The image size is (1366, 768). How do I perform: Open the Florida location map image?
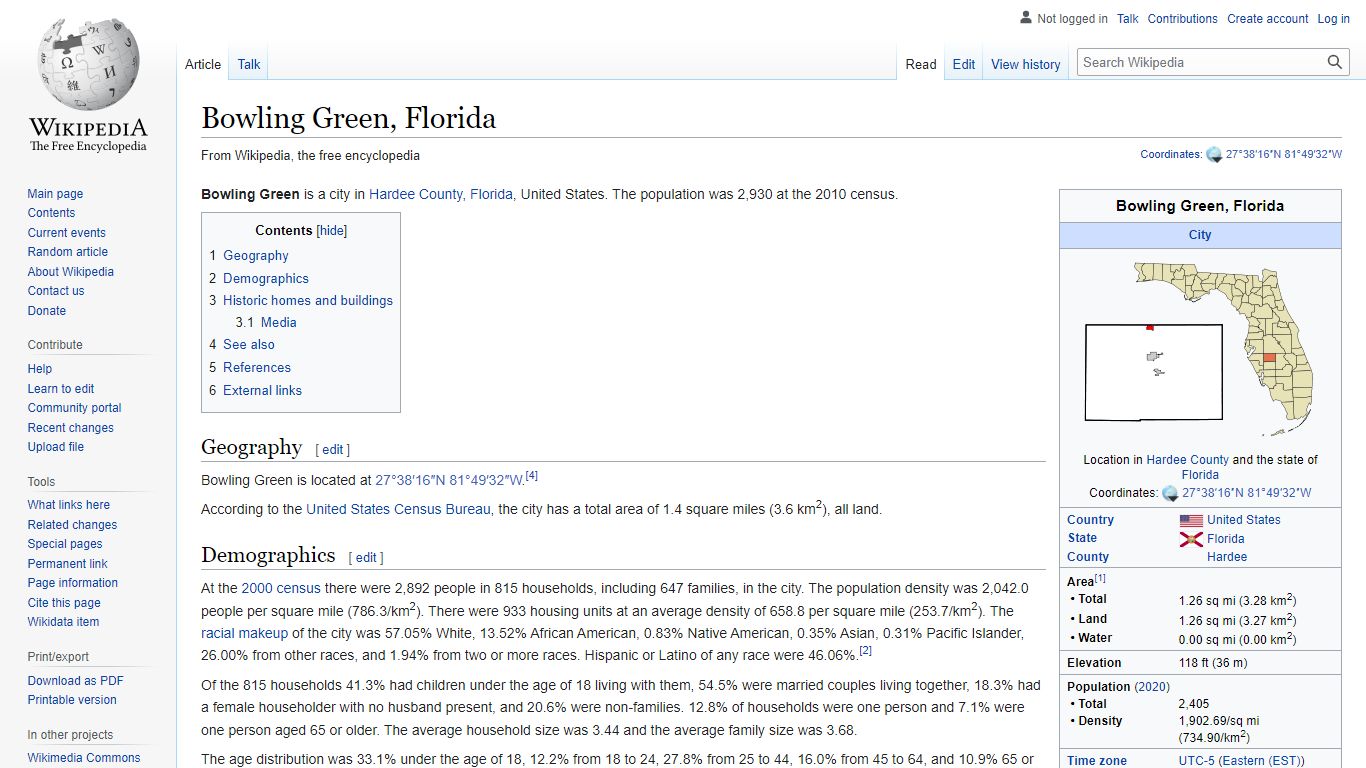1200,348
